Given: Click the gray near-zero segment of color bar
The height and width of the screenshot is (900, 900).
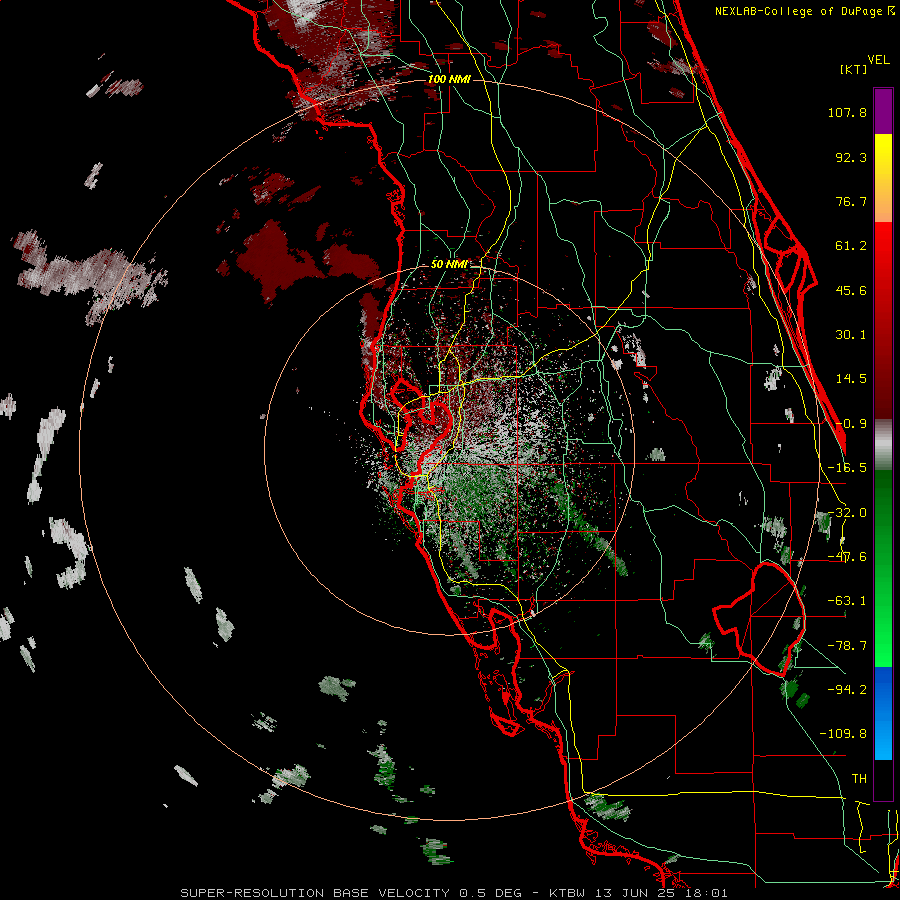Looking at the screenshot, I should click(883, 445).
